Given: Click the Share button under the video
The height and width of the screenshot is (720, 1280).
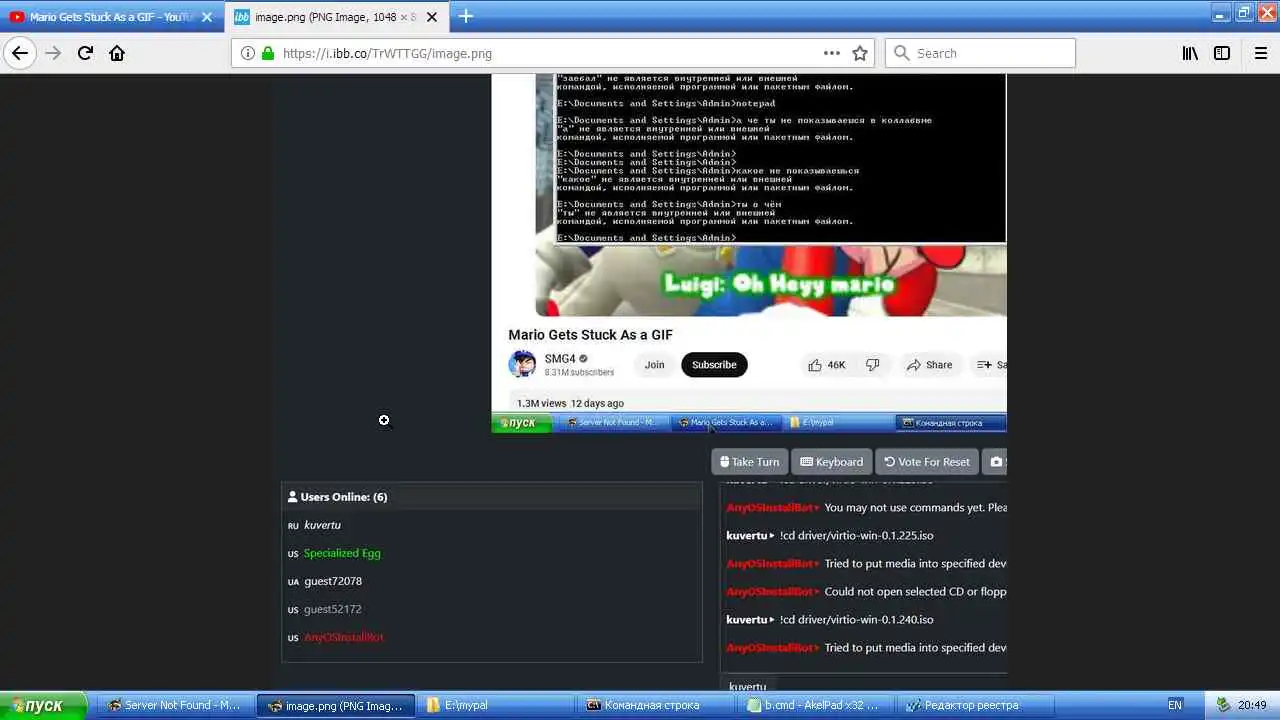Looking at the screenshot, I should (930, 365).
